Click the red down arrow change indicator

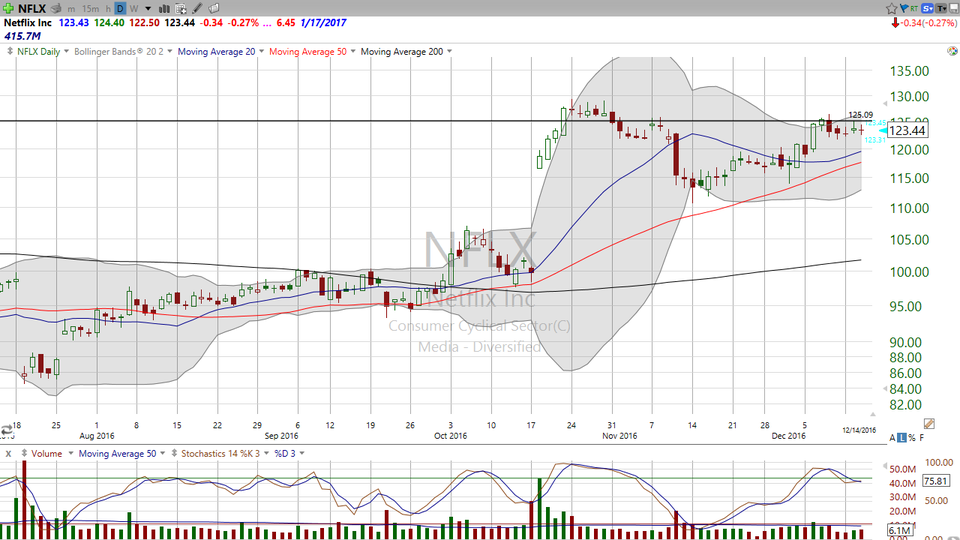[895, 23]
